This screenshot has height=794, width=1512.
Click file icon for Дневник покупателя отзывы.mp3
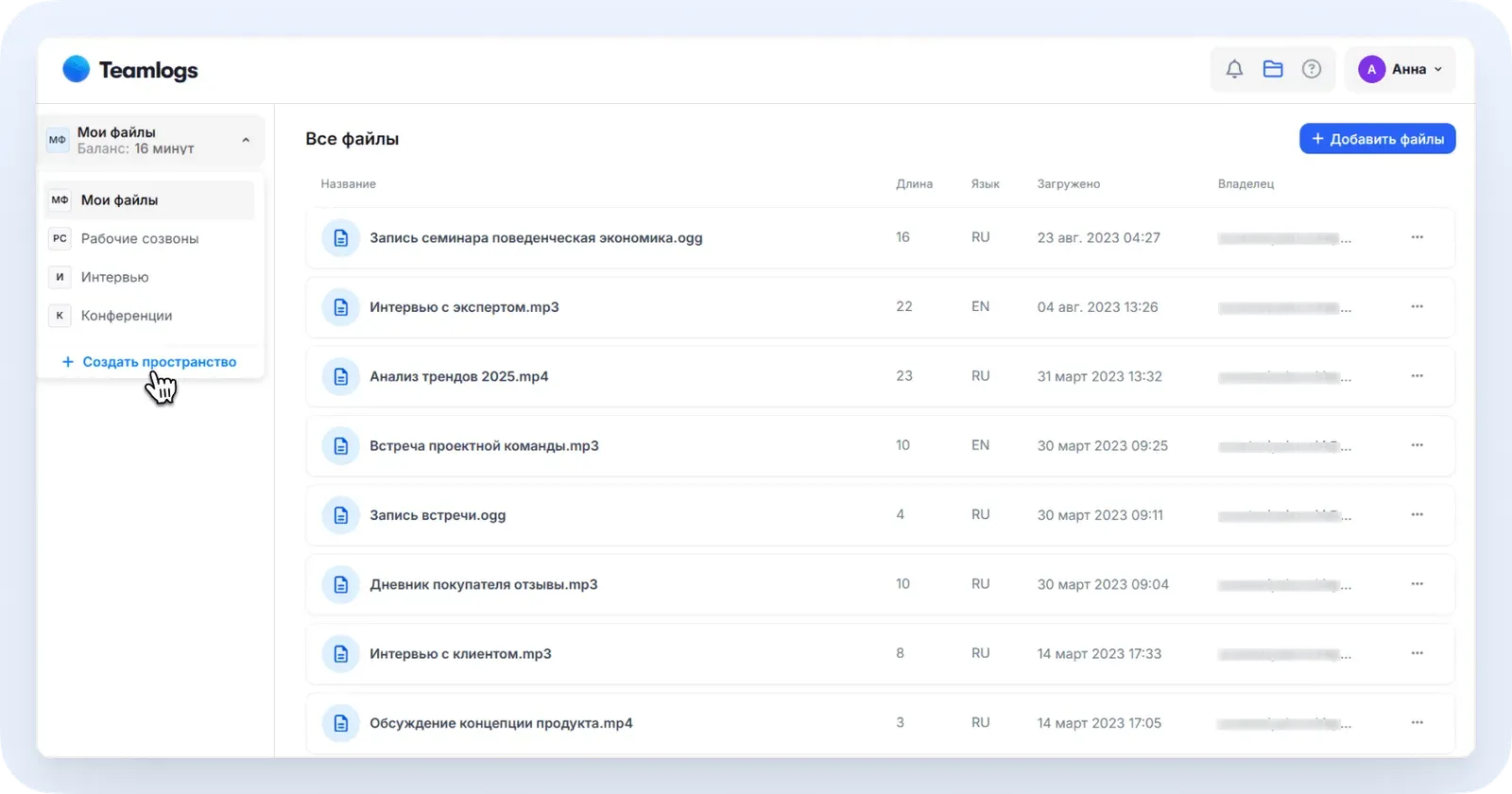click(341, 584)
